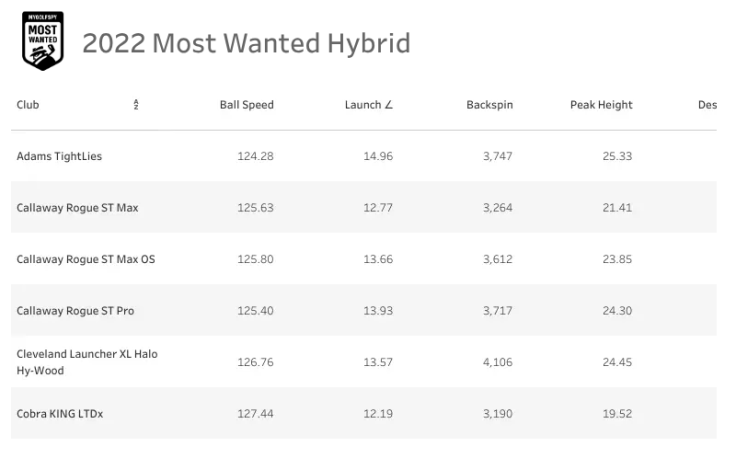Select the Cobra KING LTDx row
Screen dimensions: 736x454
pos(364,413)
